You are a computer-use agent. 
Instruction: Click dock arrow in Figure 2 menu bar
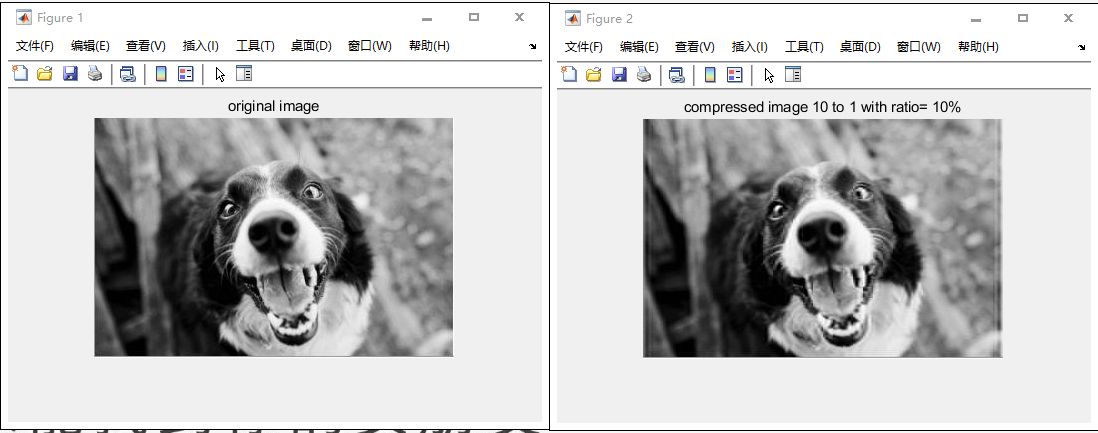(x=1082, y=47)
